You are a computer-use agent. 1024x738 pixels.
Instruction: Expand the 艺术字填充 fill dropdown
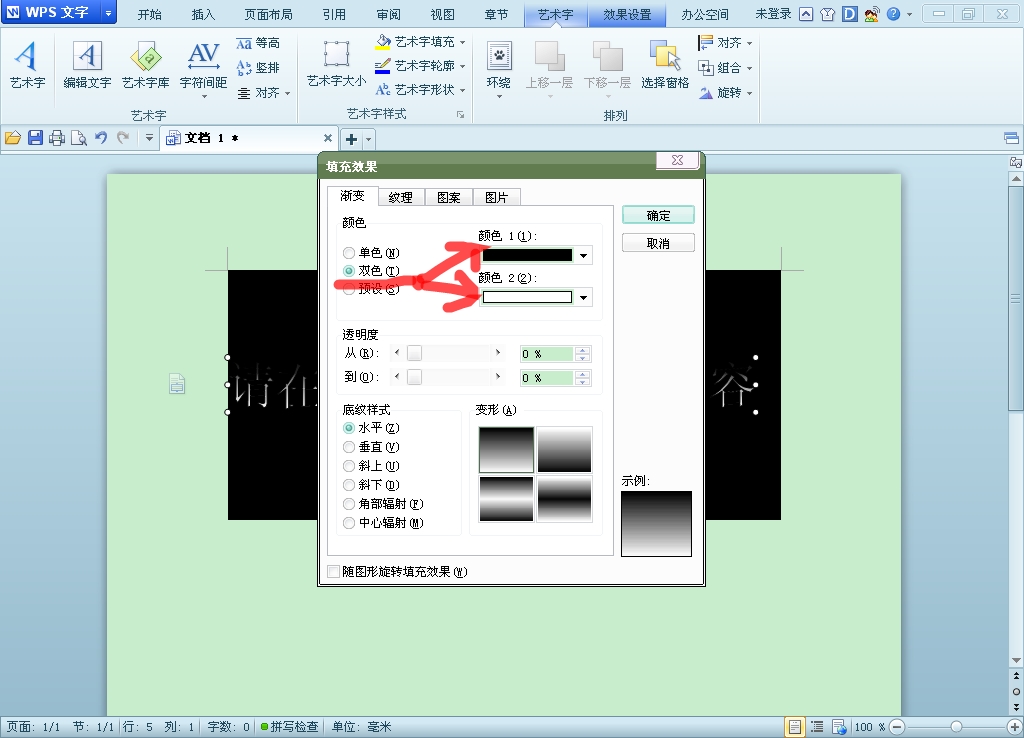coord(462,42)
